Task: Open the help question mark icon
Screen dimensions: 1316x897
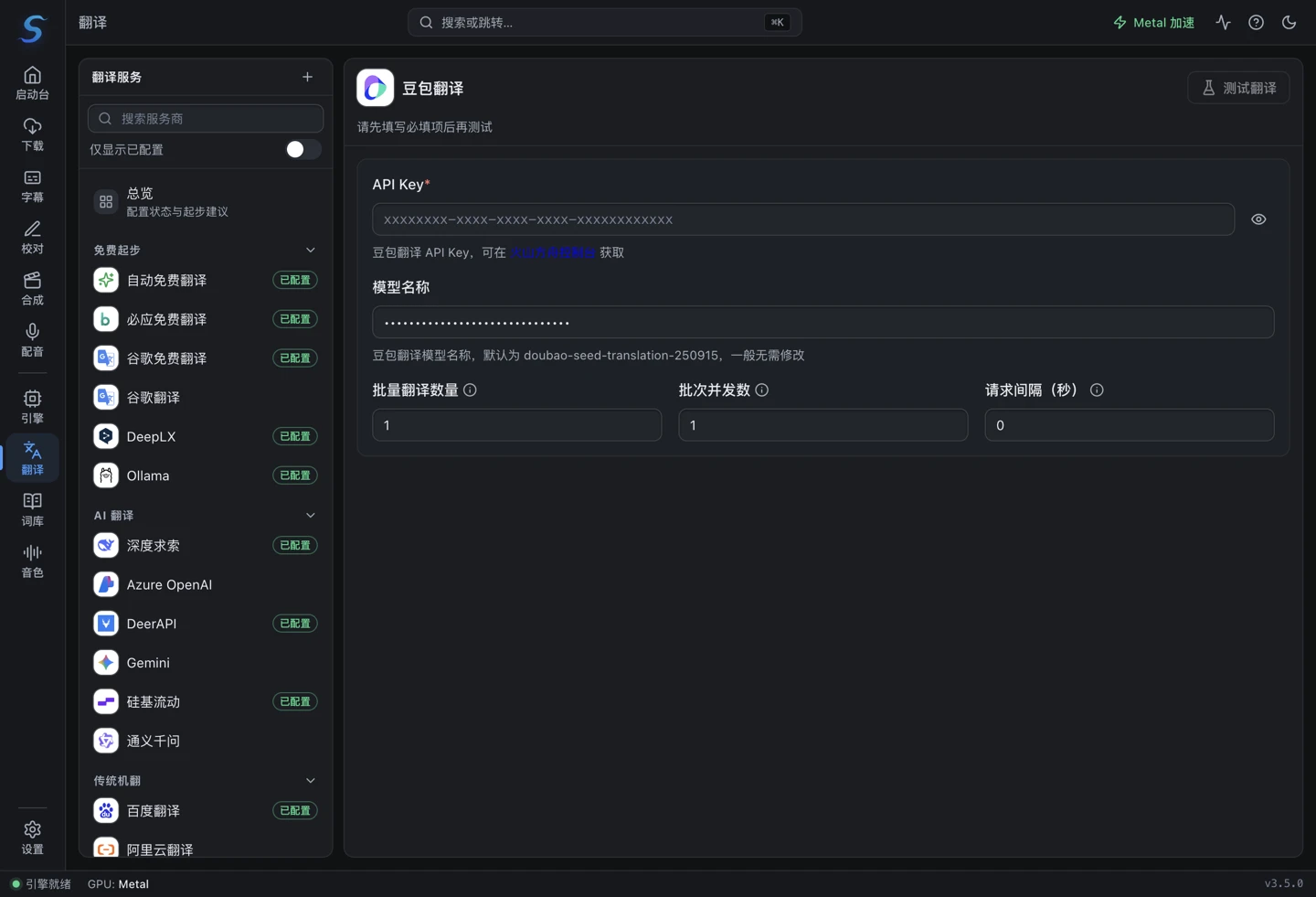Action: pos(1256,22)
